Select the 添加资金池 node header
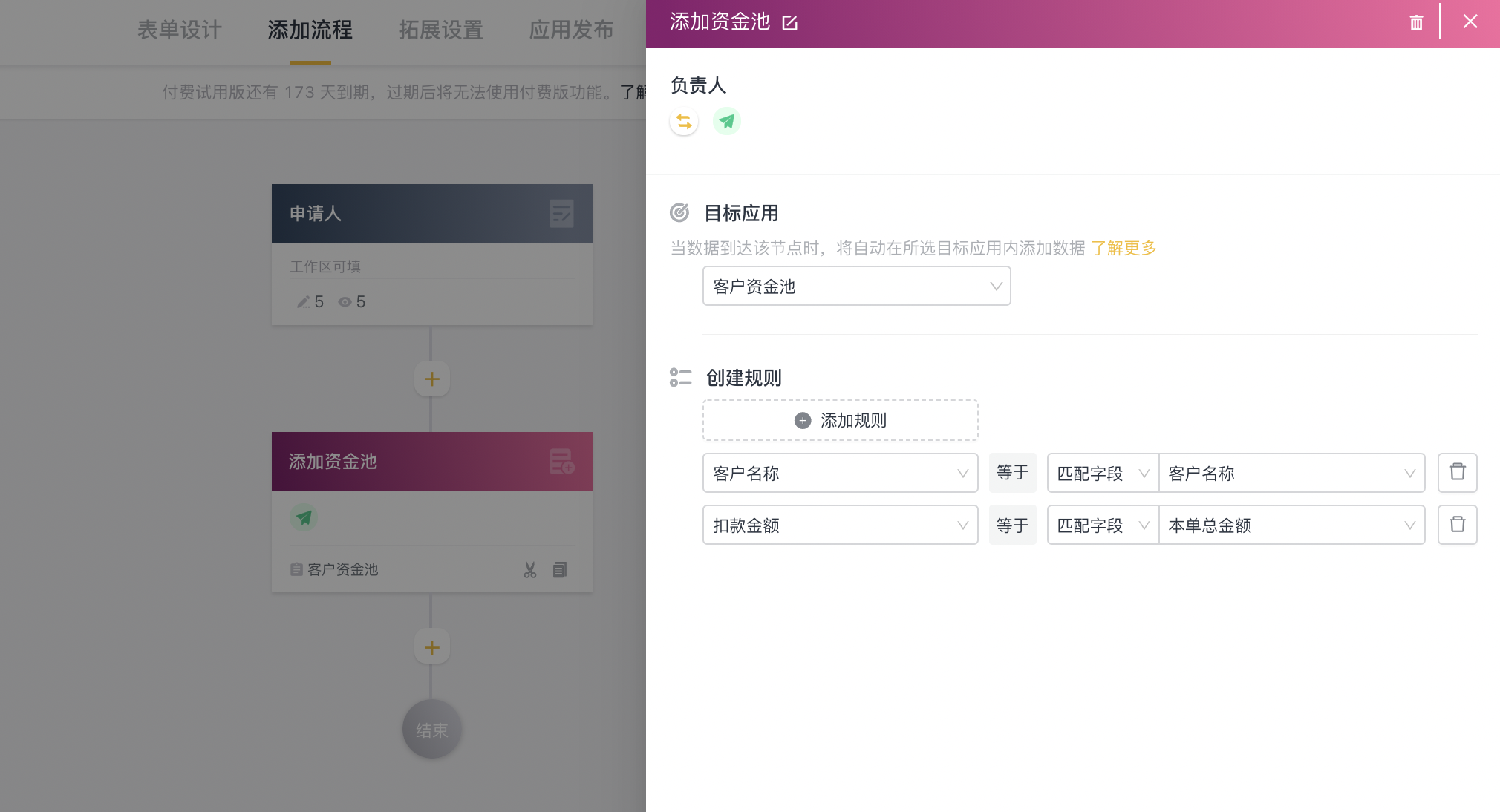1500x812 pixels. [432, 462]
